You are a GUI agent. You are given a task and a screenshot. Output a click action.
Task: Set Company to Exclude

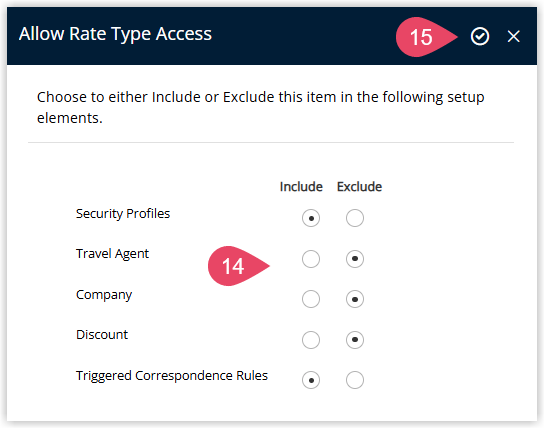(355, 299)
